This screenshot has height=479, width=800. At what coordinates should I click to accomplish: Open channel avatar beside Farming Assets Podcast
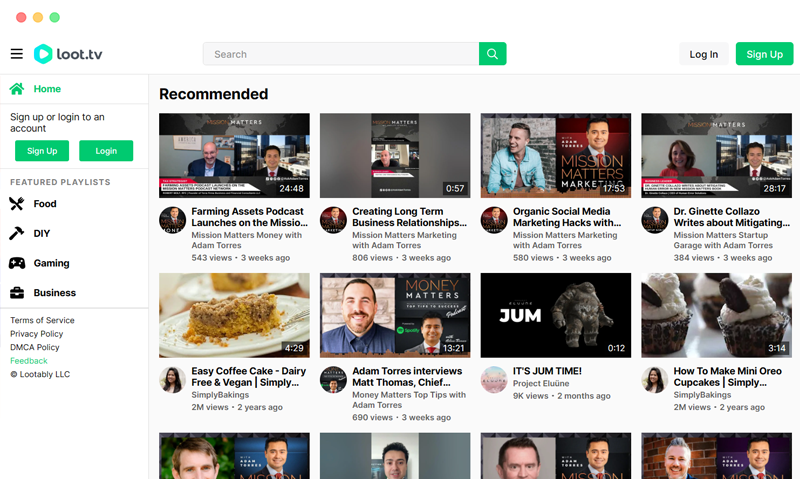[172, 220]
